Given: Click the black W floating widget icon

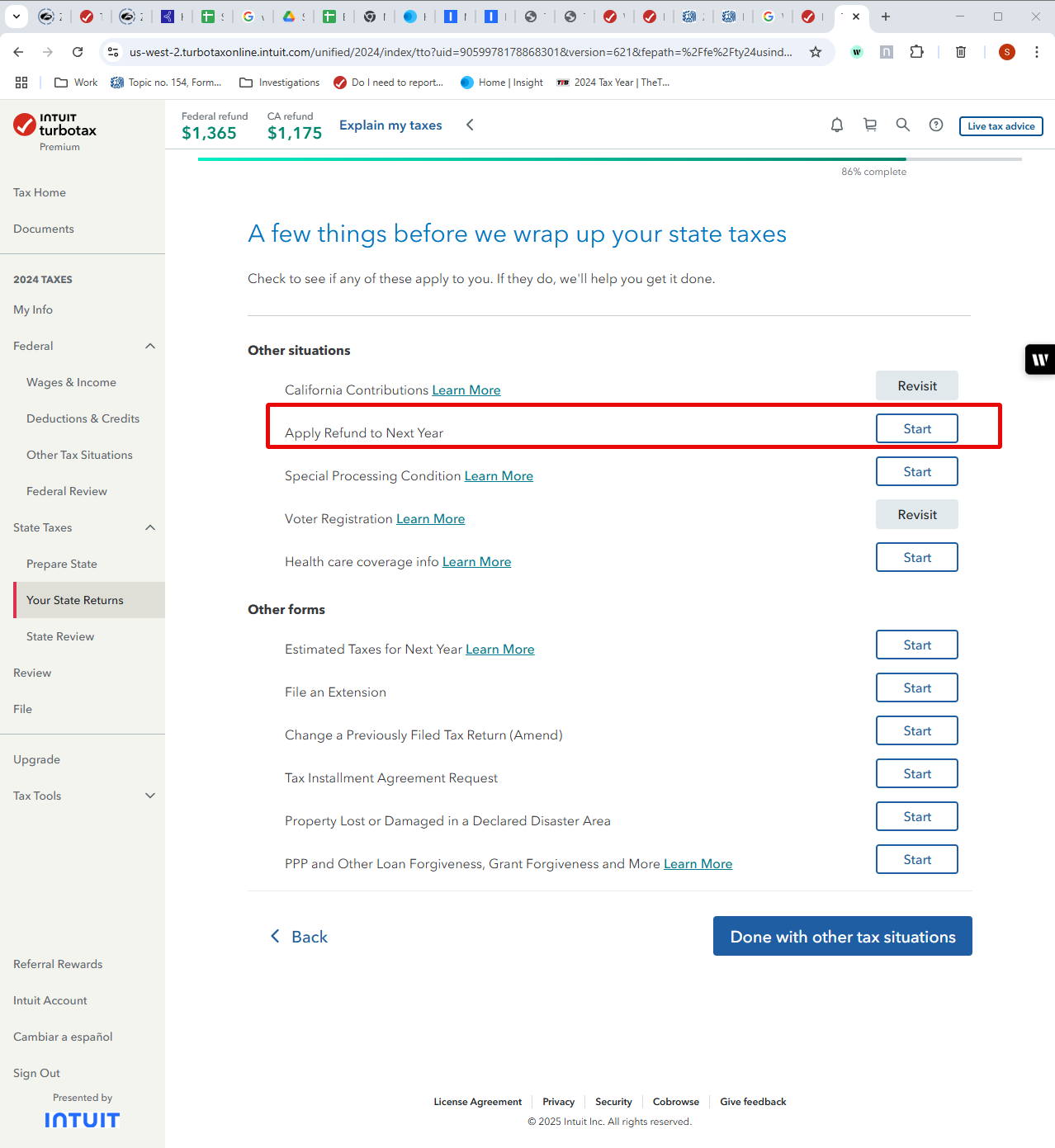Looking at the screenshot, I should [1040, 359].
